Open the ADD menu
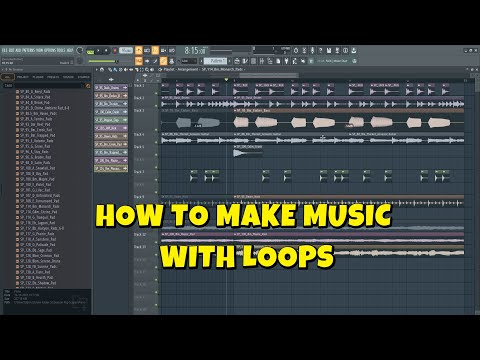 18,50
